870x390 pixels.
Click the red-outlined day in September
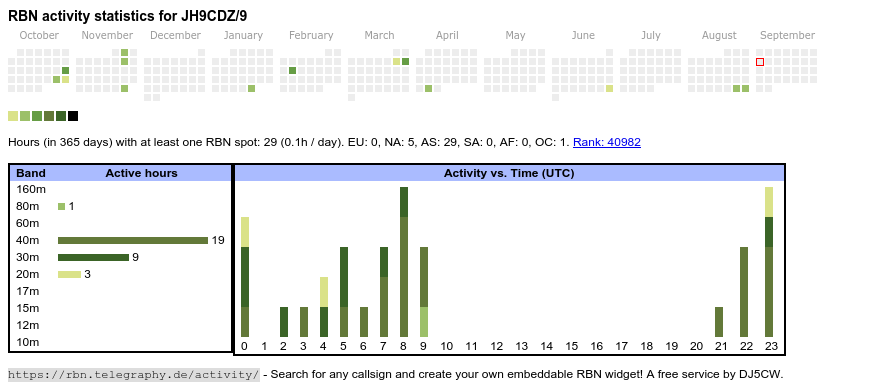[760, 62]
